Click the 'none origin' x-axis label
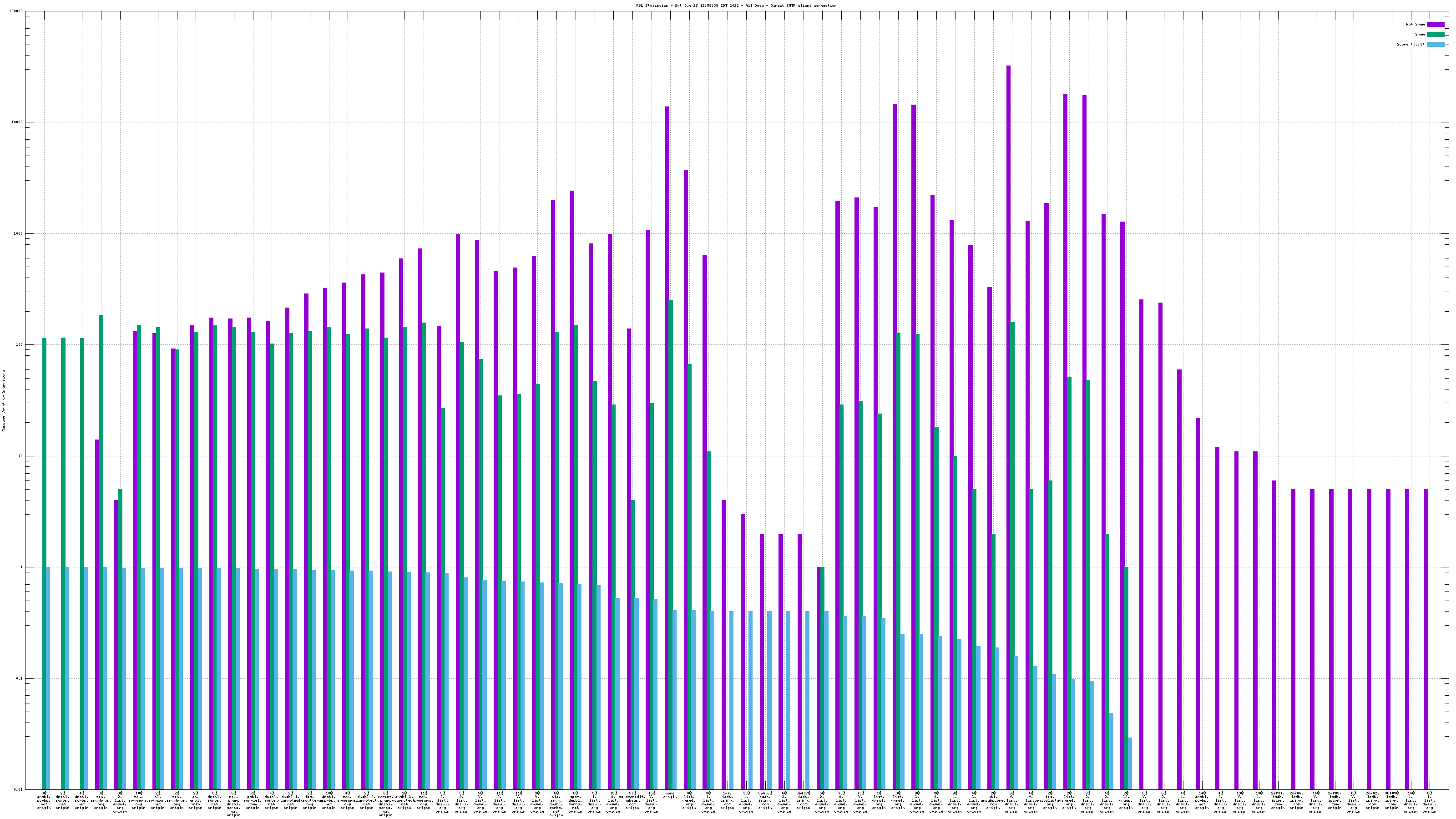Screen dimensions: 1456x819 [670, 795]
